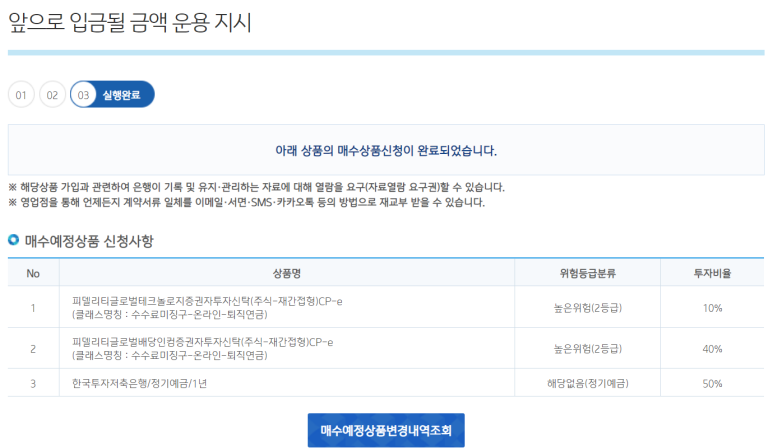Click the 앞으로 입금될 금액 운용 지시 heading
The image size is (773, 448).
(130, 23)
